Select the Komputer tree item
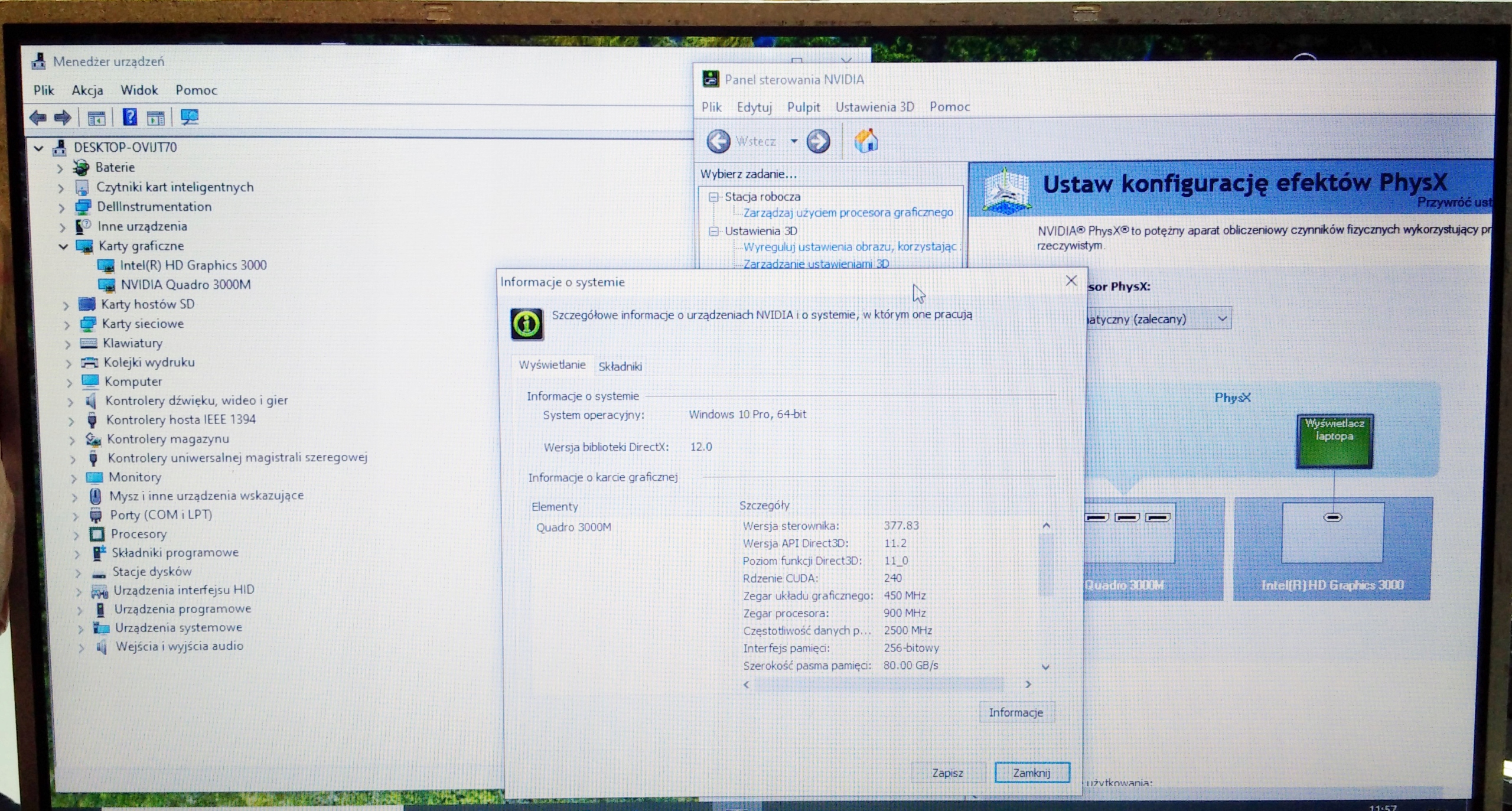 [133, 382]
